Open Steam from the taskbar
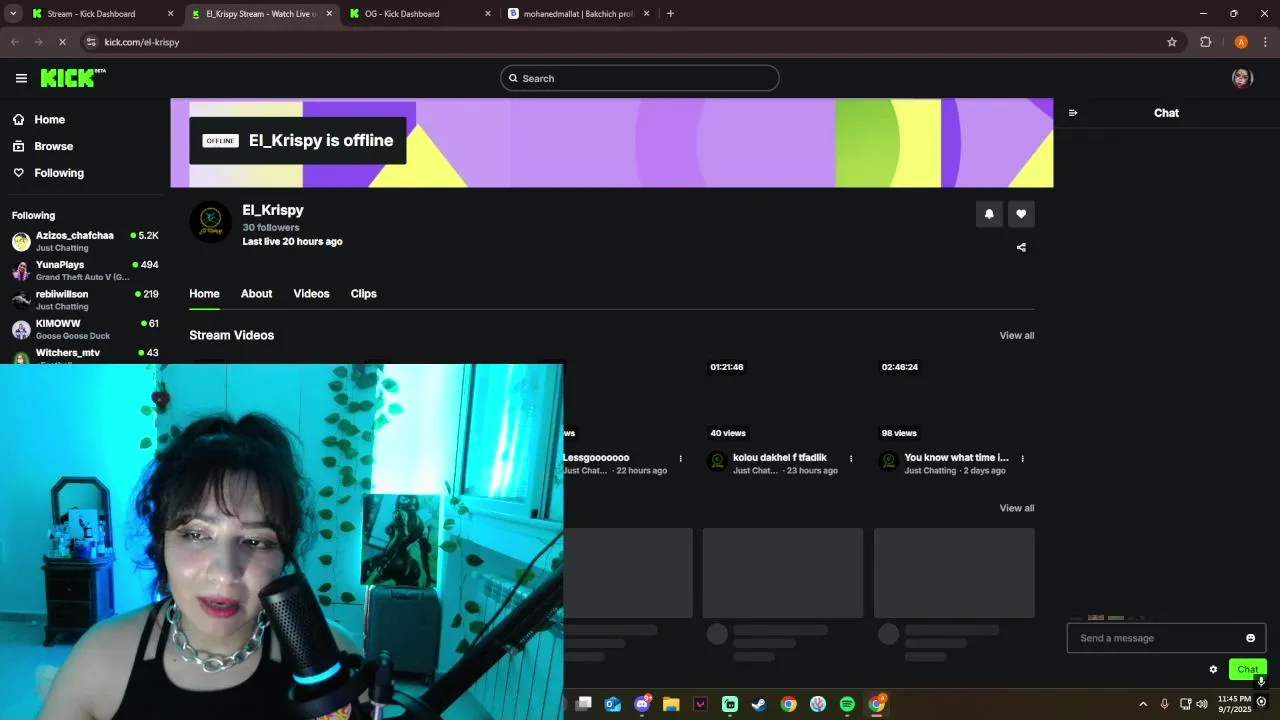Viewport: 1280px width, 720px height. coord(759,704)
